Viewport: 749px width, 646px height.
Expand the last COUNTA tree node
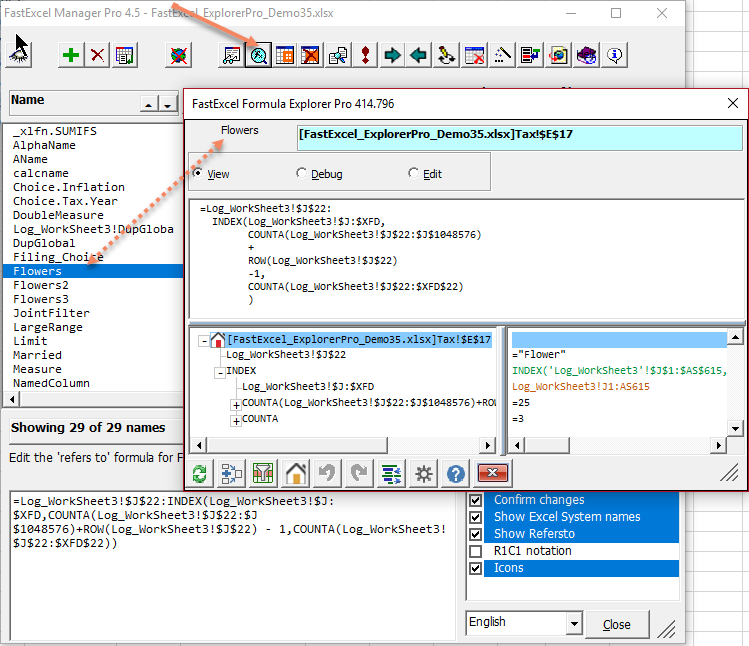coord(236,421)
